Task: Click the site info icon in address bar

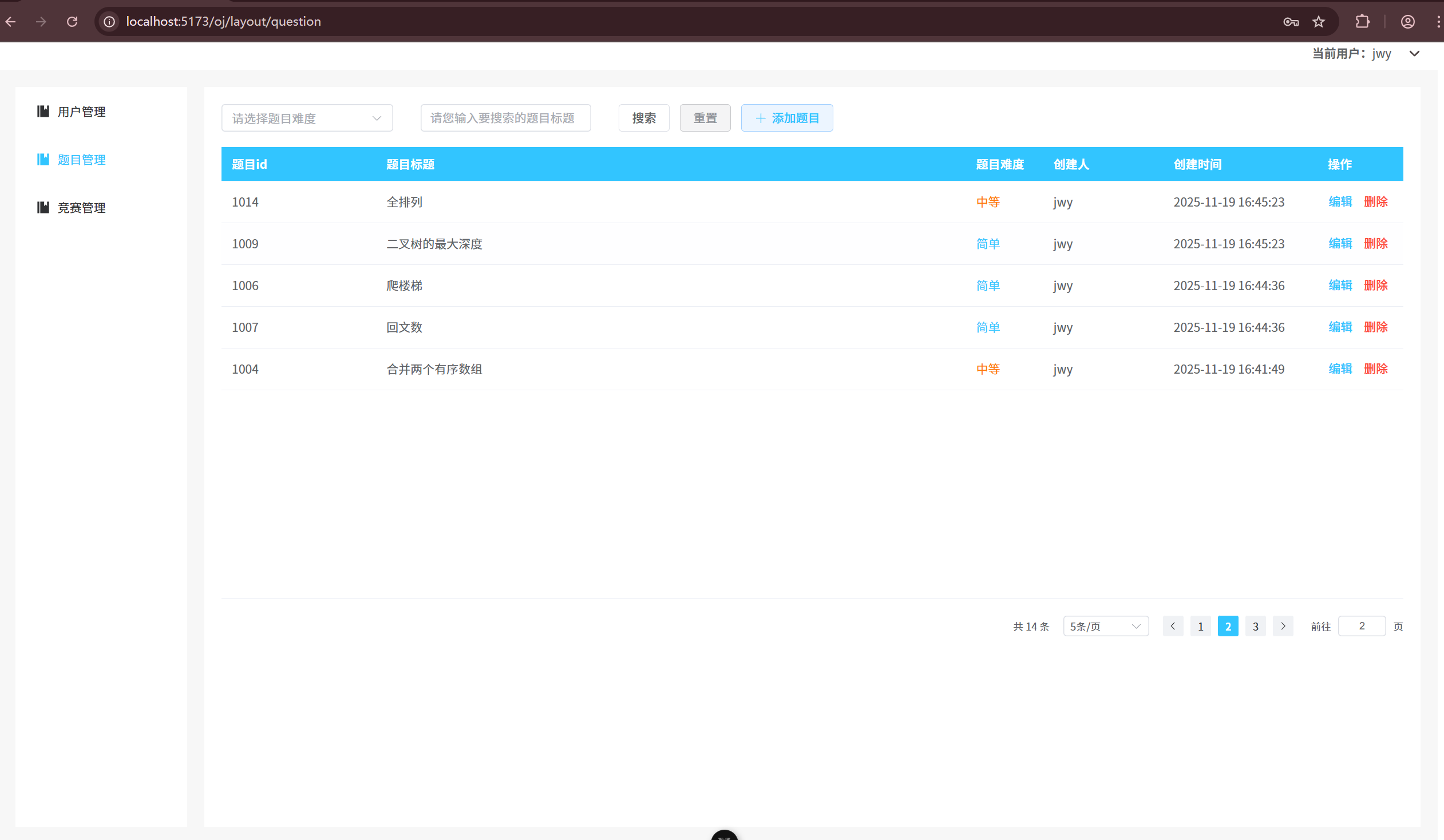Action: 109,21
